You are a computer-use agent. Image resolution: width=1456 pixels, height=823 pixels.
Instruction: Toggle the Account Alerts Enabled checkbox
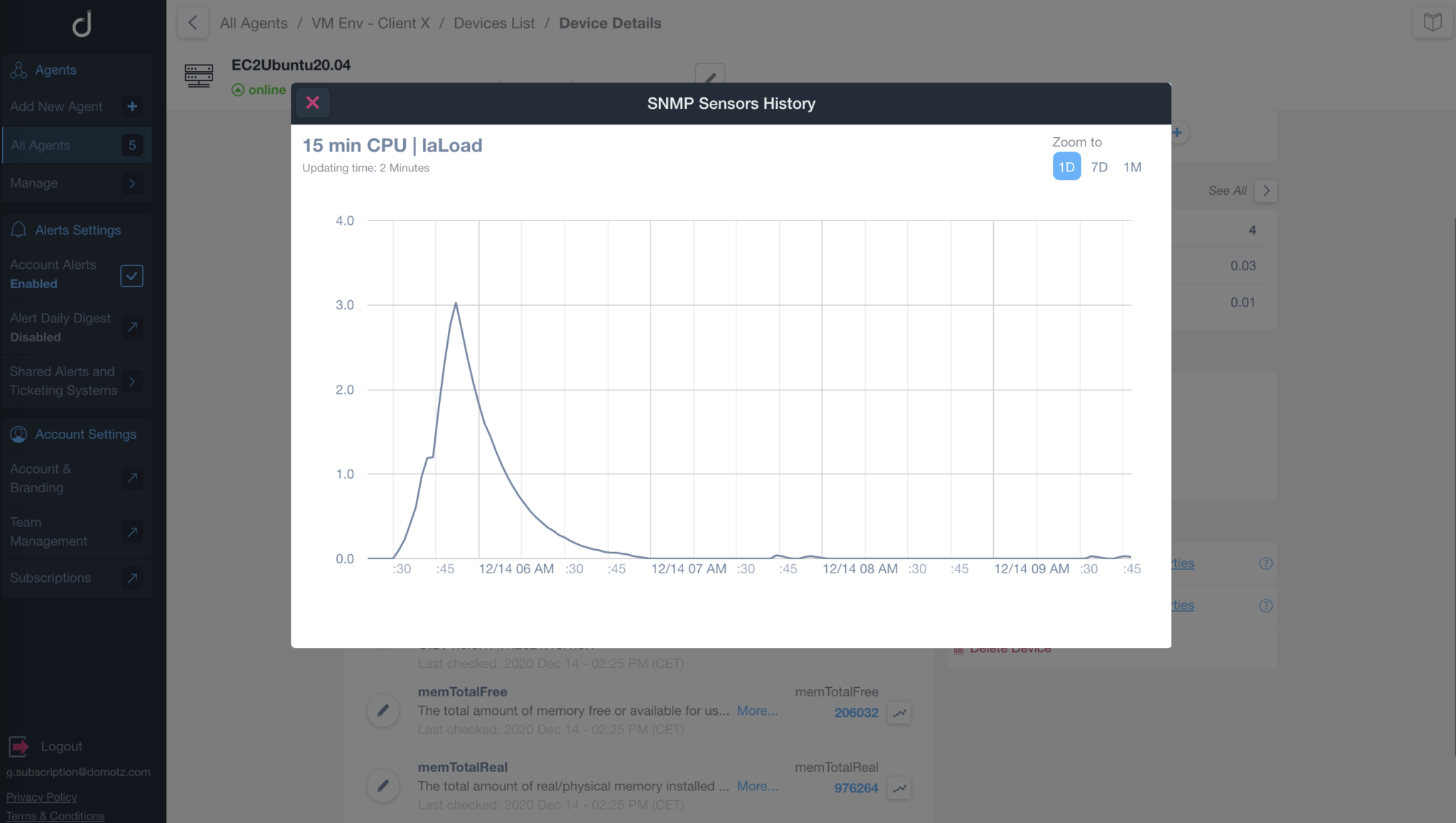[x=132, y=275]
